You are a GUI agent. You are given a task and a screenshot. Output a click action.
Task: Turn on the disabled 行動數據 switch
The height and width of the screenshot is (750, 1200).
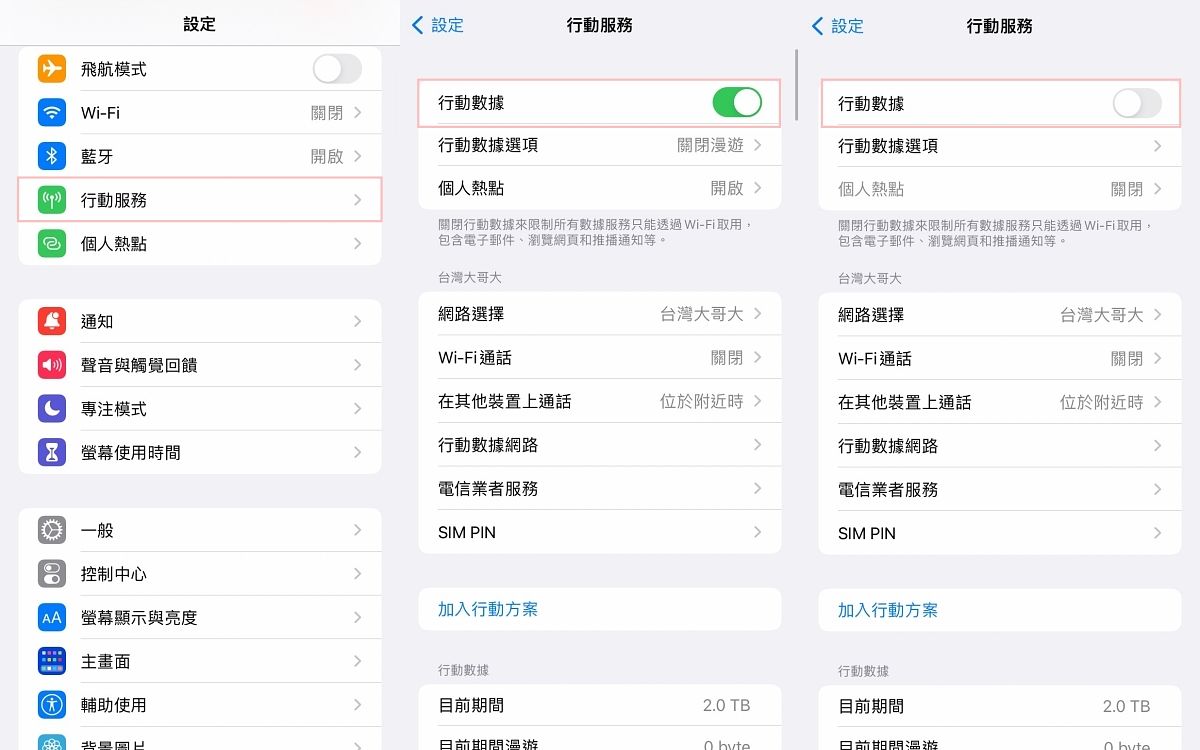coord(1136,103)
